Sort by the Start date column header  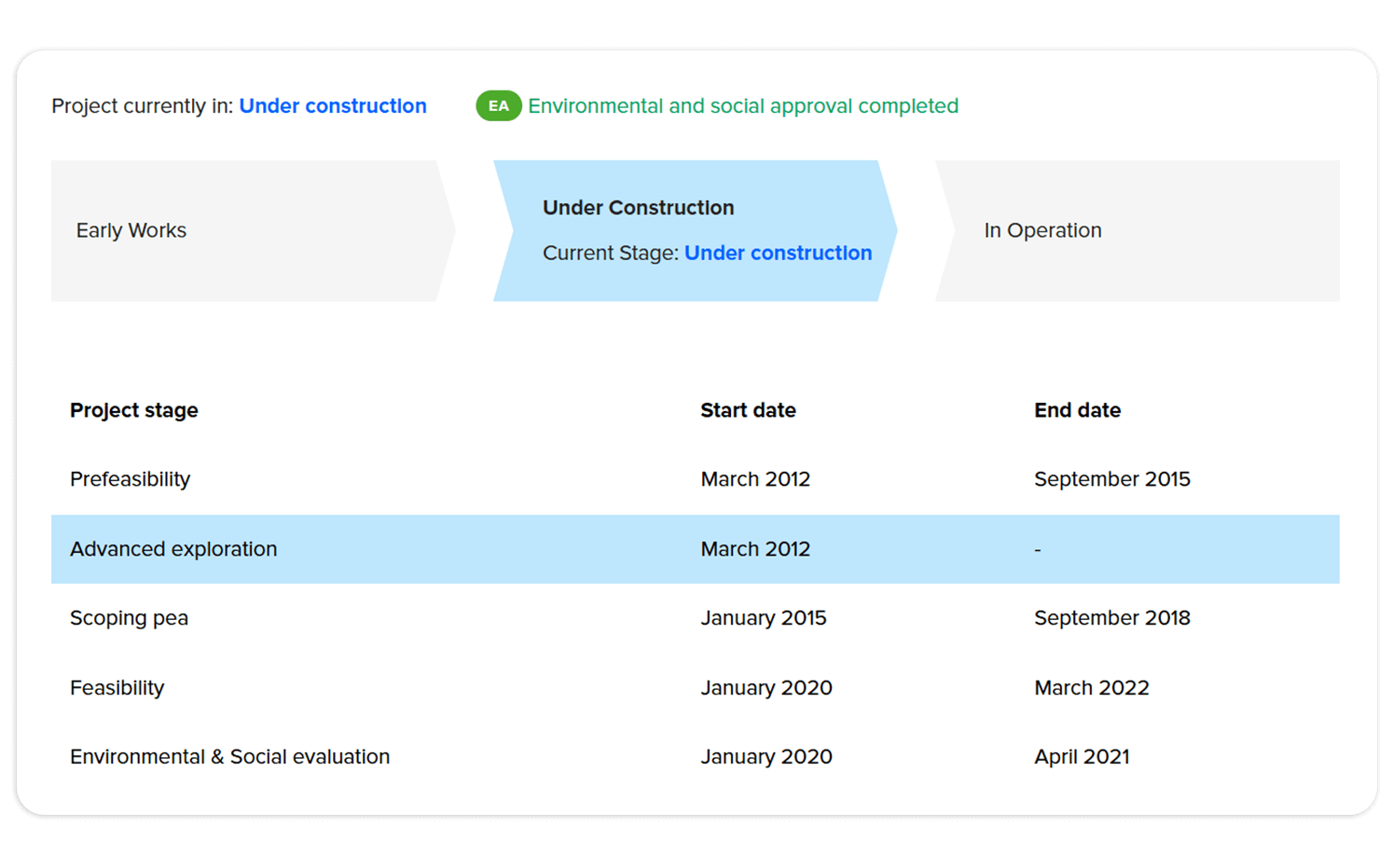coord(748,409)
